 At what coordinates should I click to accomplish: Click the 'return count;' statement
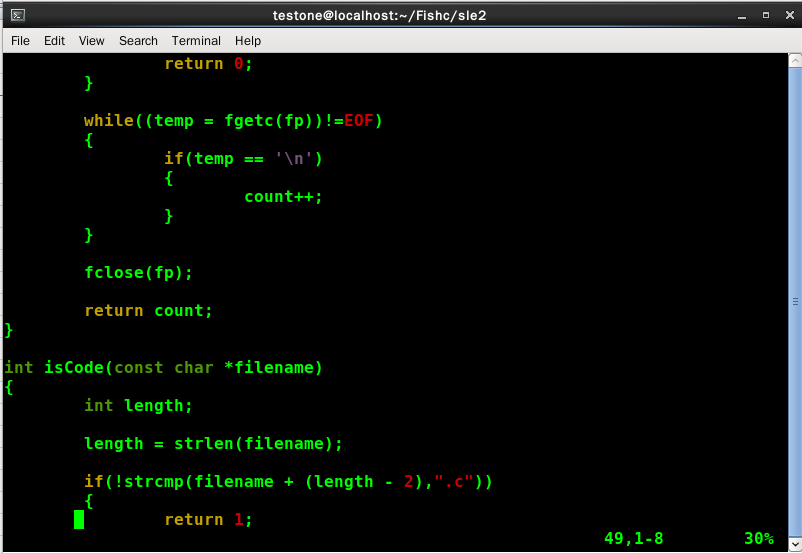[x=148, y=311]
